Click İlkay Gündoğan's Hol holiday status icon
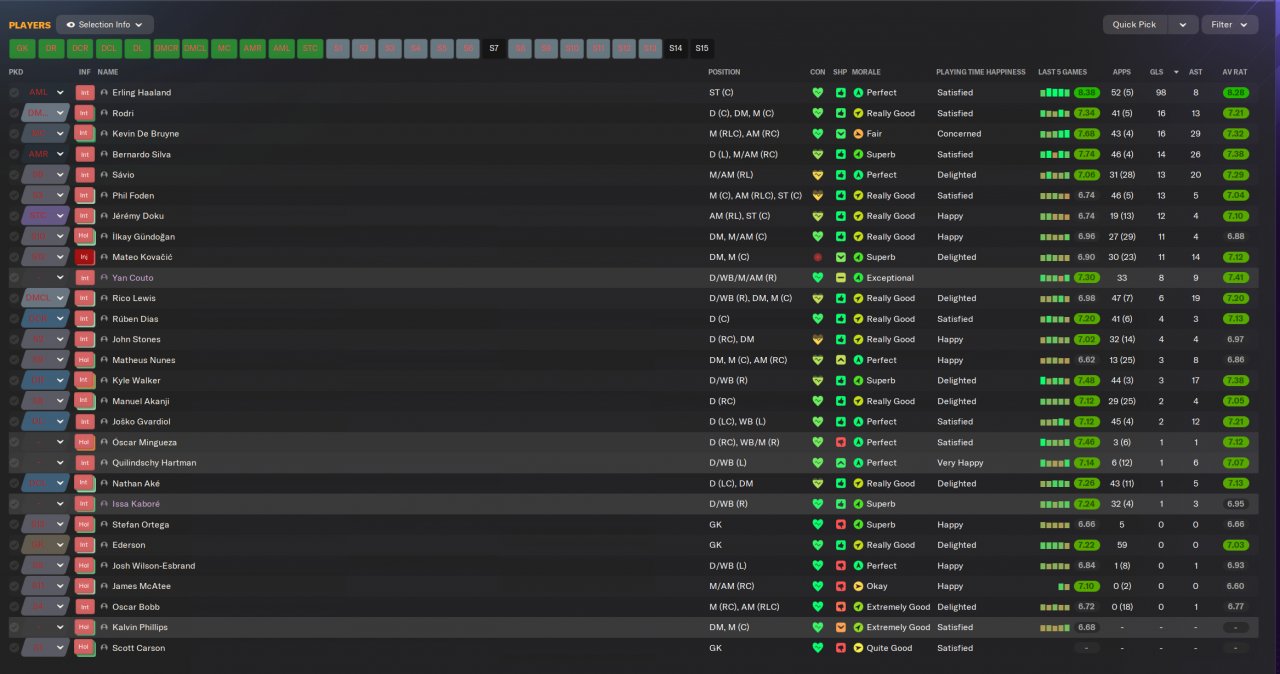Viewport: 1280px width, 674px height. click(x=85, y=236)
